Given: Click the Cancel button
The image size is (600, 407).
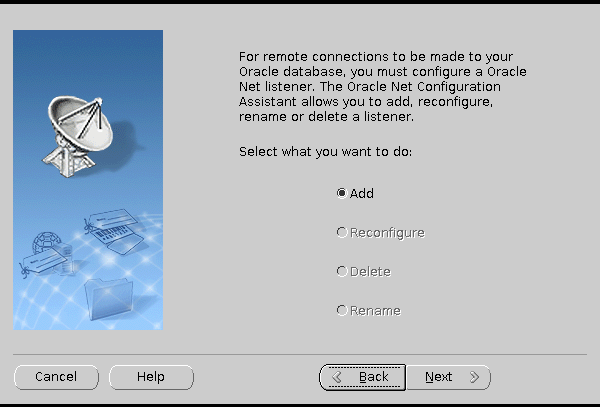Looking at the screenshot, I should point(56,377).
